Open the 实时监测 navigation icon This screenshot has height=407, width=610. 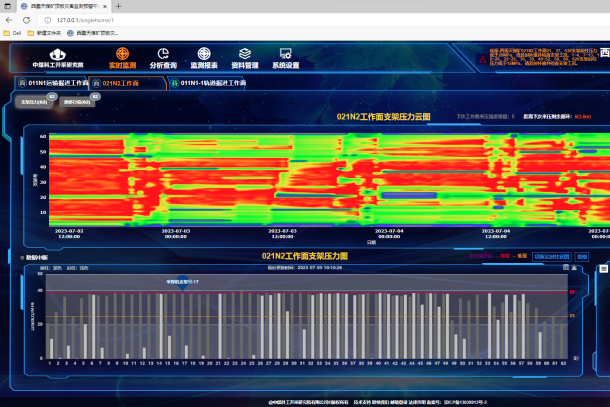pos(122,54)
